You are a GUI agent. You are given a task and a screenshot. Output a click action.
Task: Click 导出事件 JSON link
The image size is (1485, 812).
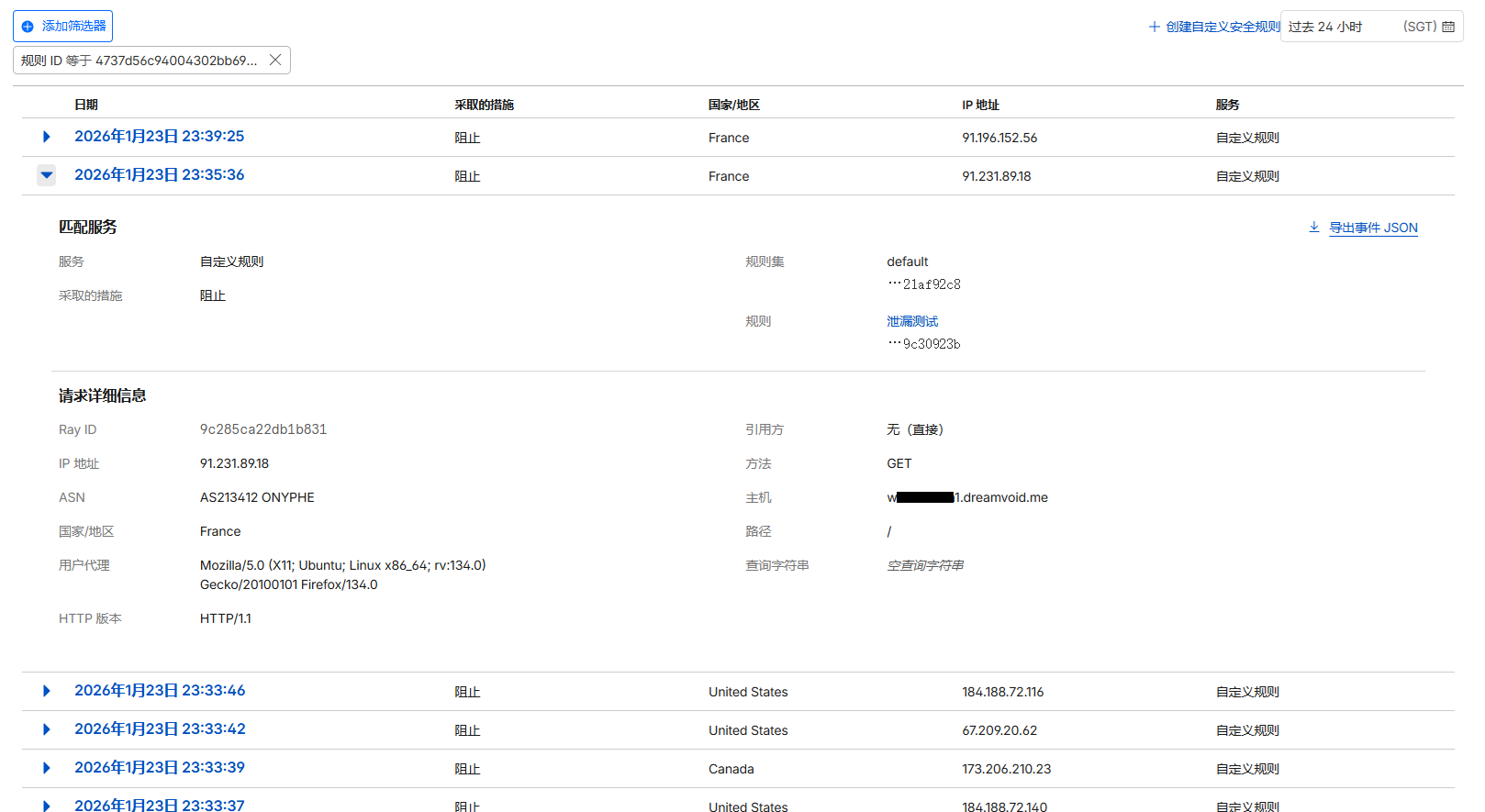(1373, 228)
